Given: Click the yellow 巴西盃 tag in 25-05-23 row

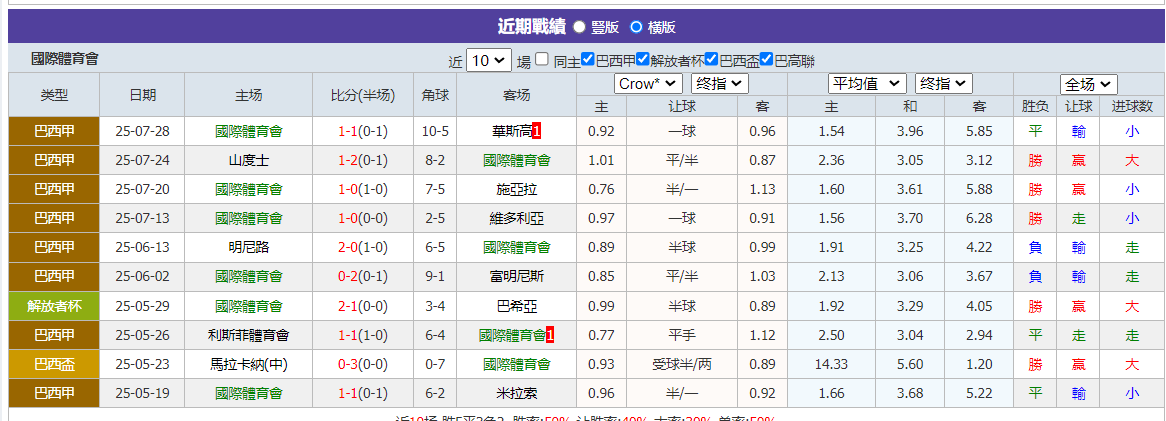Looking at the screenshot, I should [54, 364].
